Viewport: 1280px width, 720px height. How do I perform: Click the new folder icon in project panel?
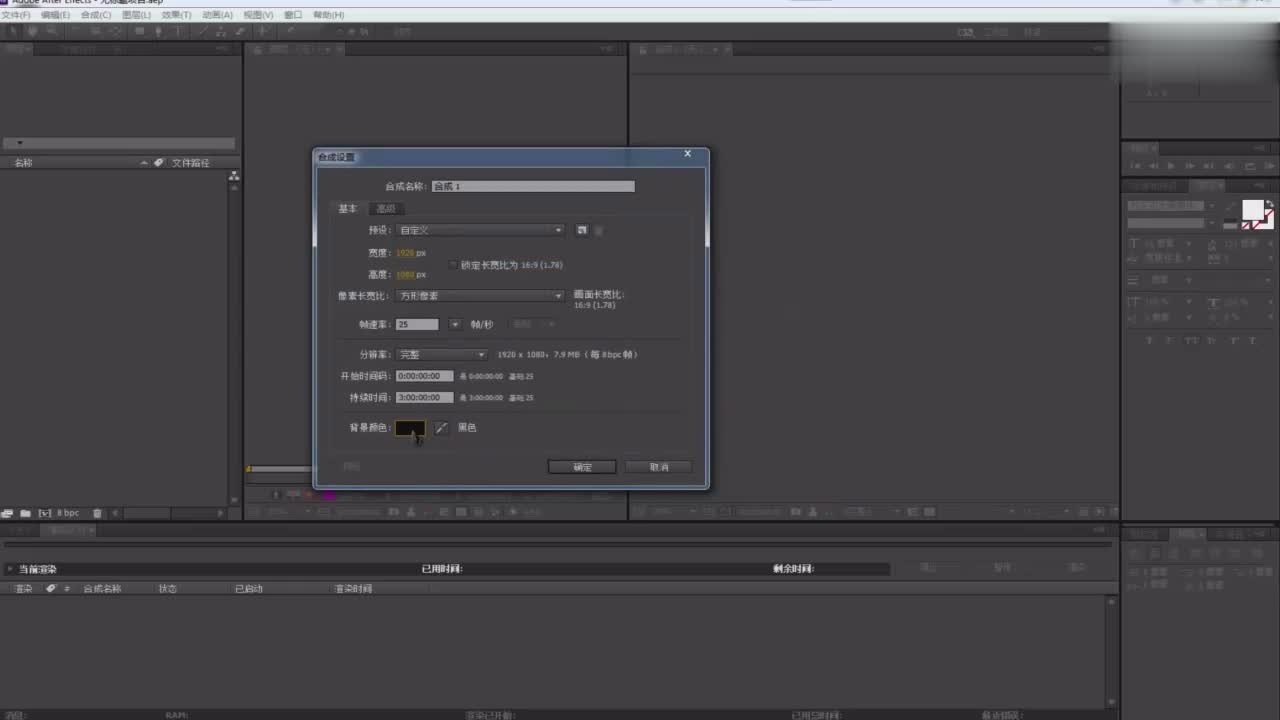click(26, 513)
